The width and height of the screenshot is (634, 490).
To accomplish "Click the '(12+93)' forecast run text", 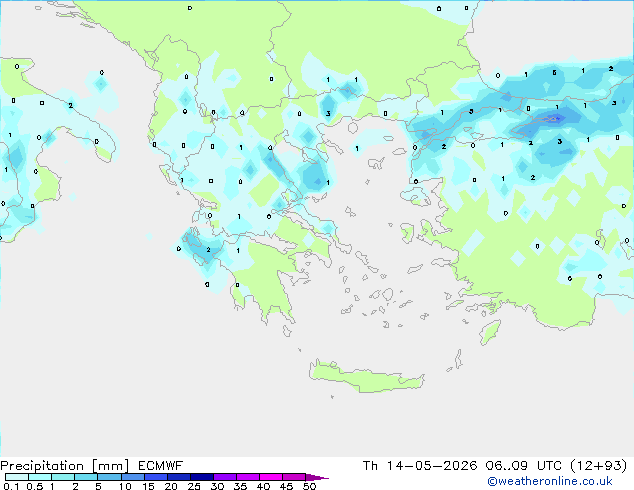I will coord(598,466).
